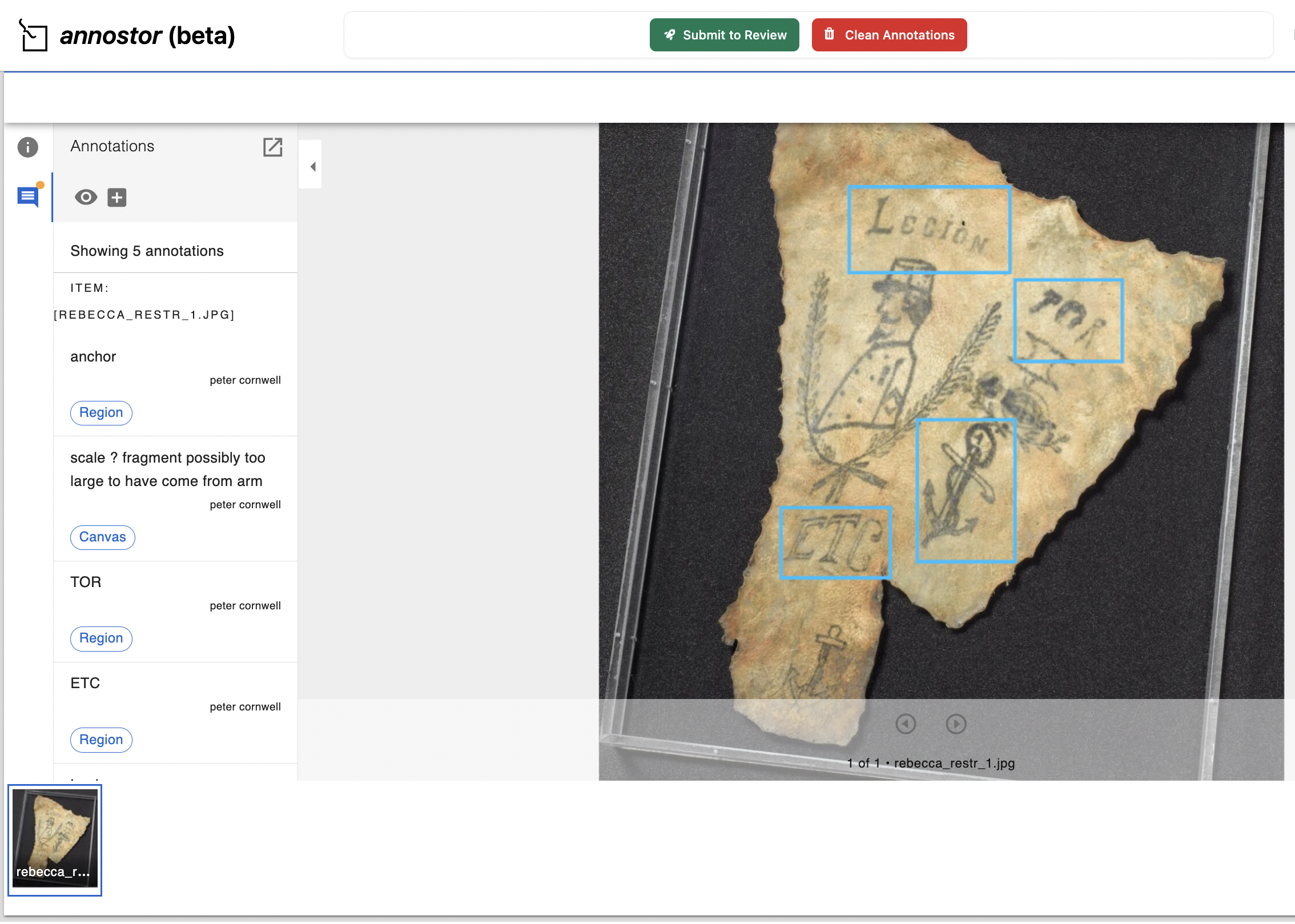
Task: Go to previous item arrow
Action: 906,724
